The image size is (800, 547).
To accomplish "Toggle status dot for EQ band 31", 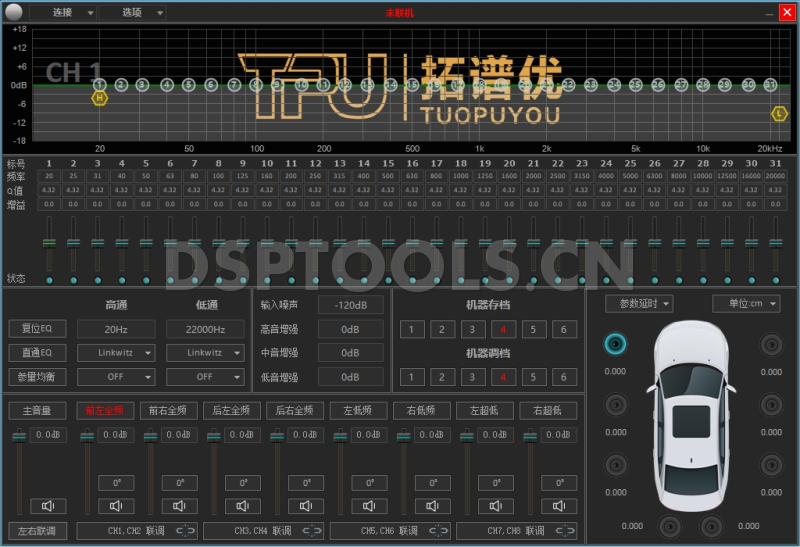I will click(x=776, y=280).
